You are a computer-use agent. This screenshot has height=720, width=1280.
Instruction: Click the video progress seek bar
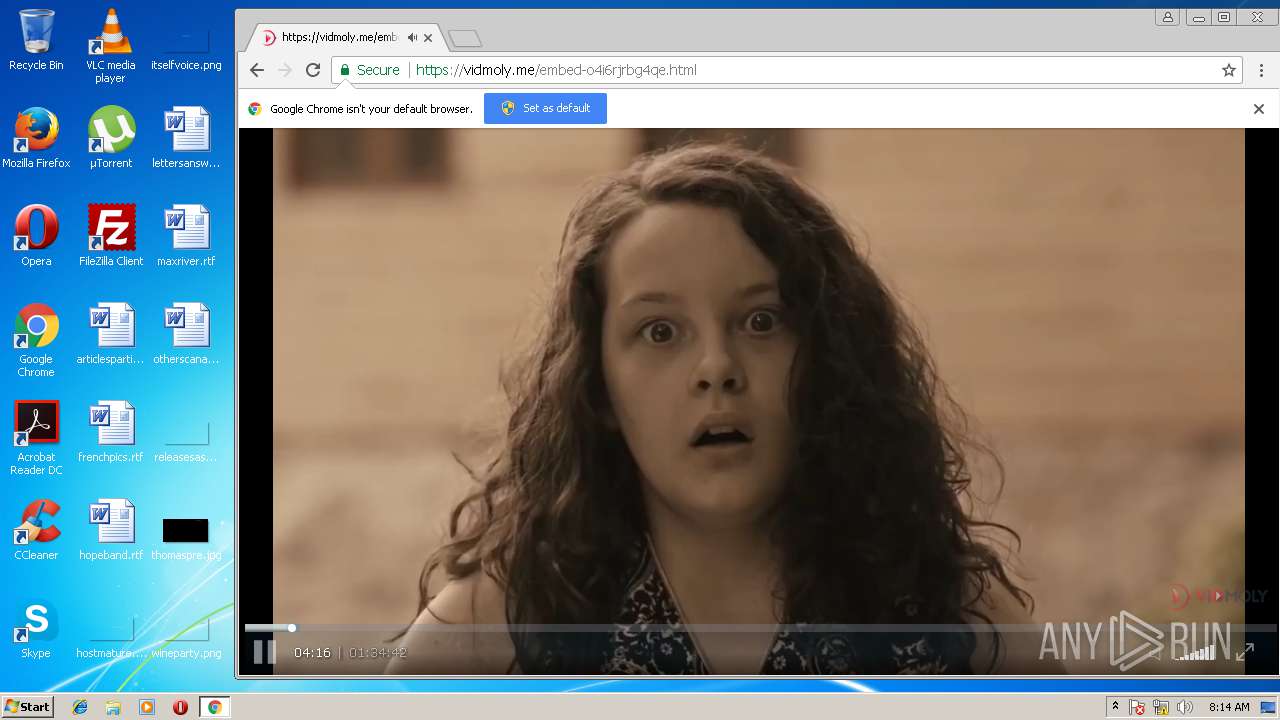760,628
